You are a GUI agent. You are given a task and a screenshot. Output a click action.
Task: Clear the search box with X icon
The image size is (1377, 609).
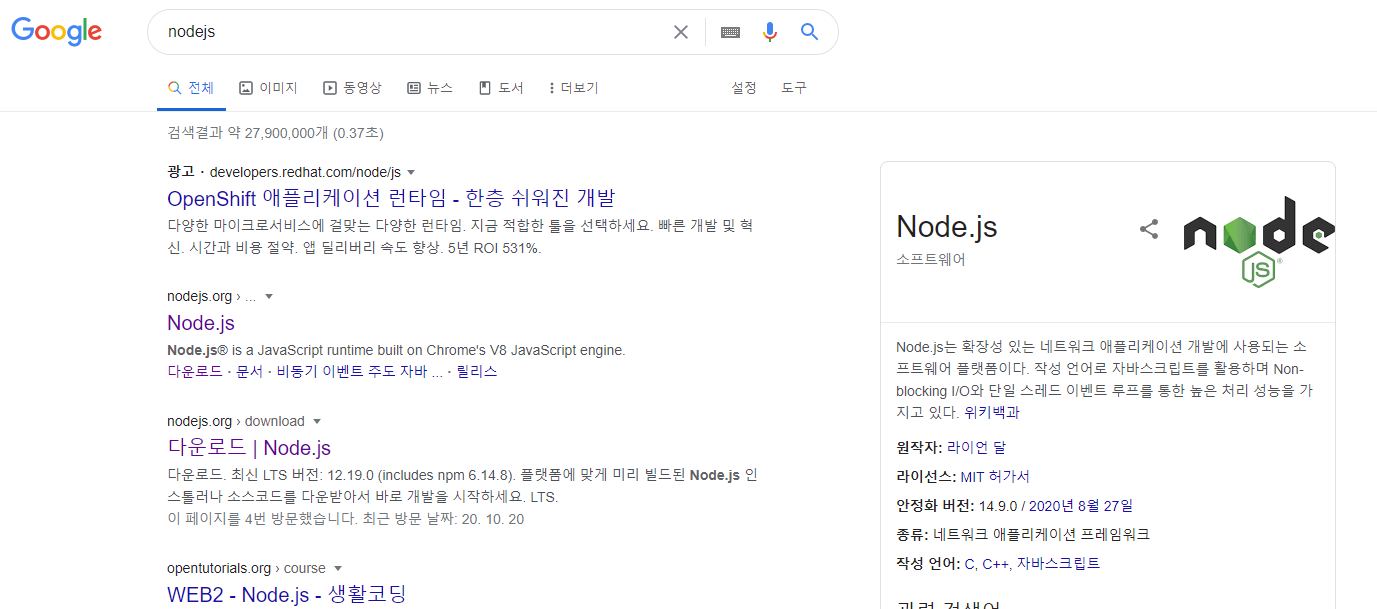click(x=681, y=32)
